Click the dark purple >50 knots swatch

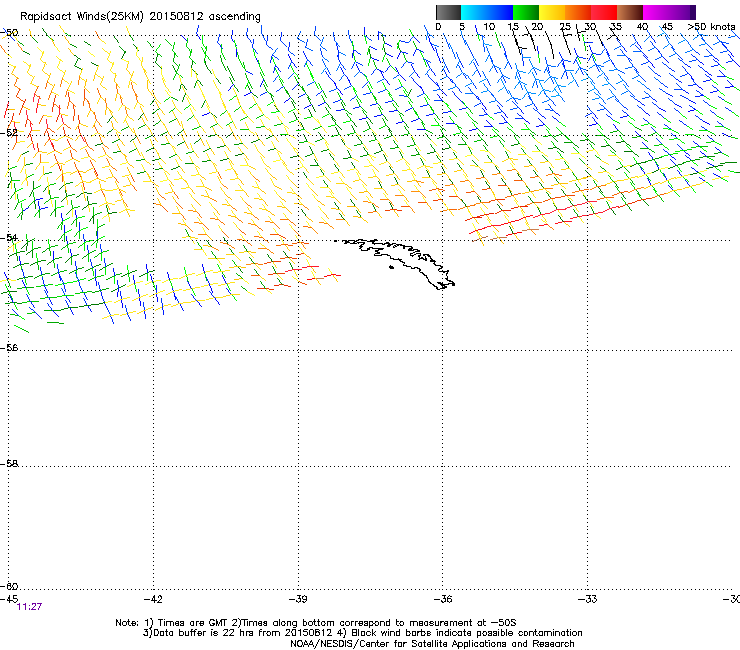coord(693,12)
